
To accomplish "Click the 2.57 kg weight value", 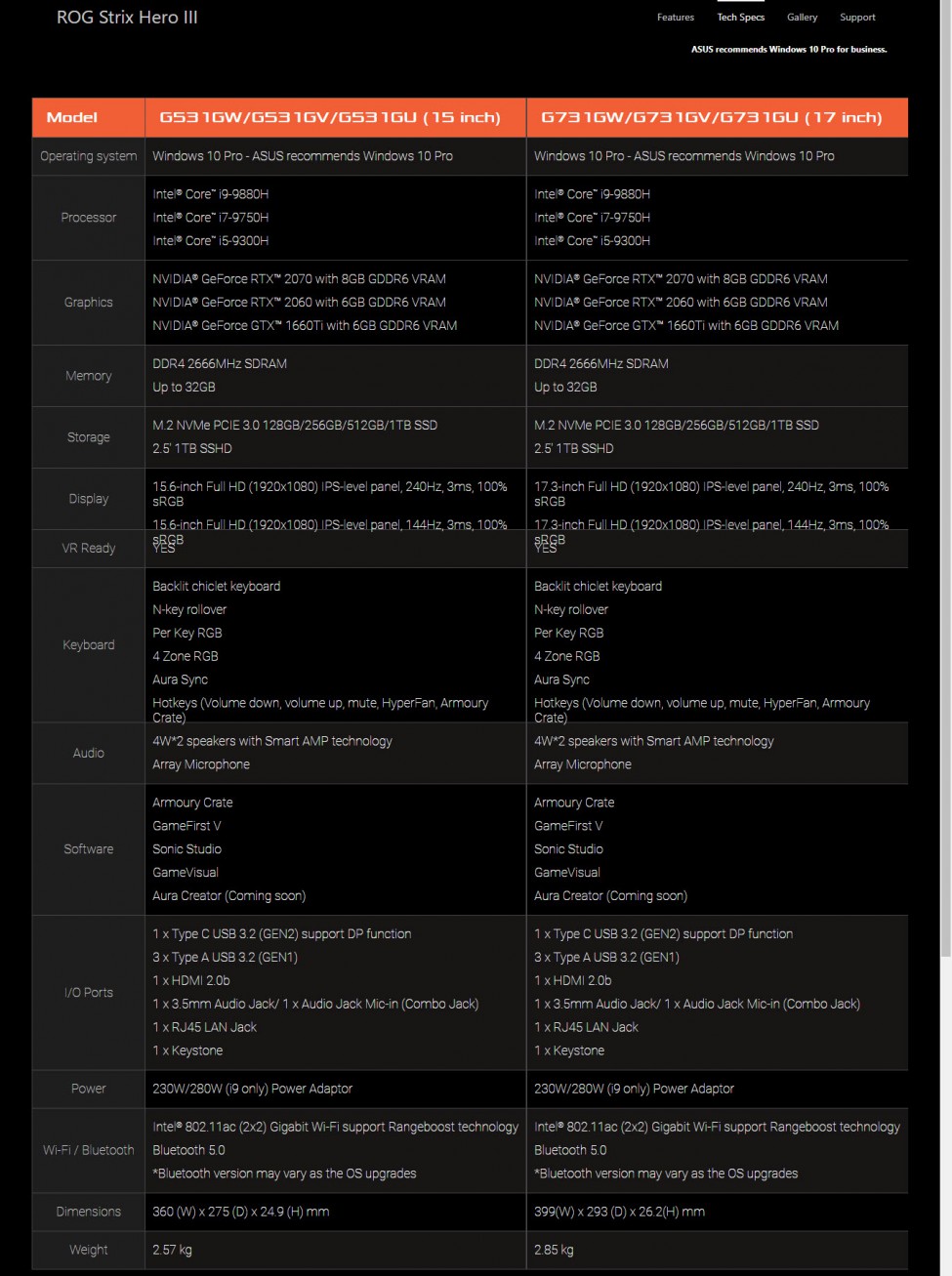I will point(172,1250).
